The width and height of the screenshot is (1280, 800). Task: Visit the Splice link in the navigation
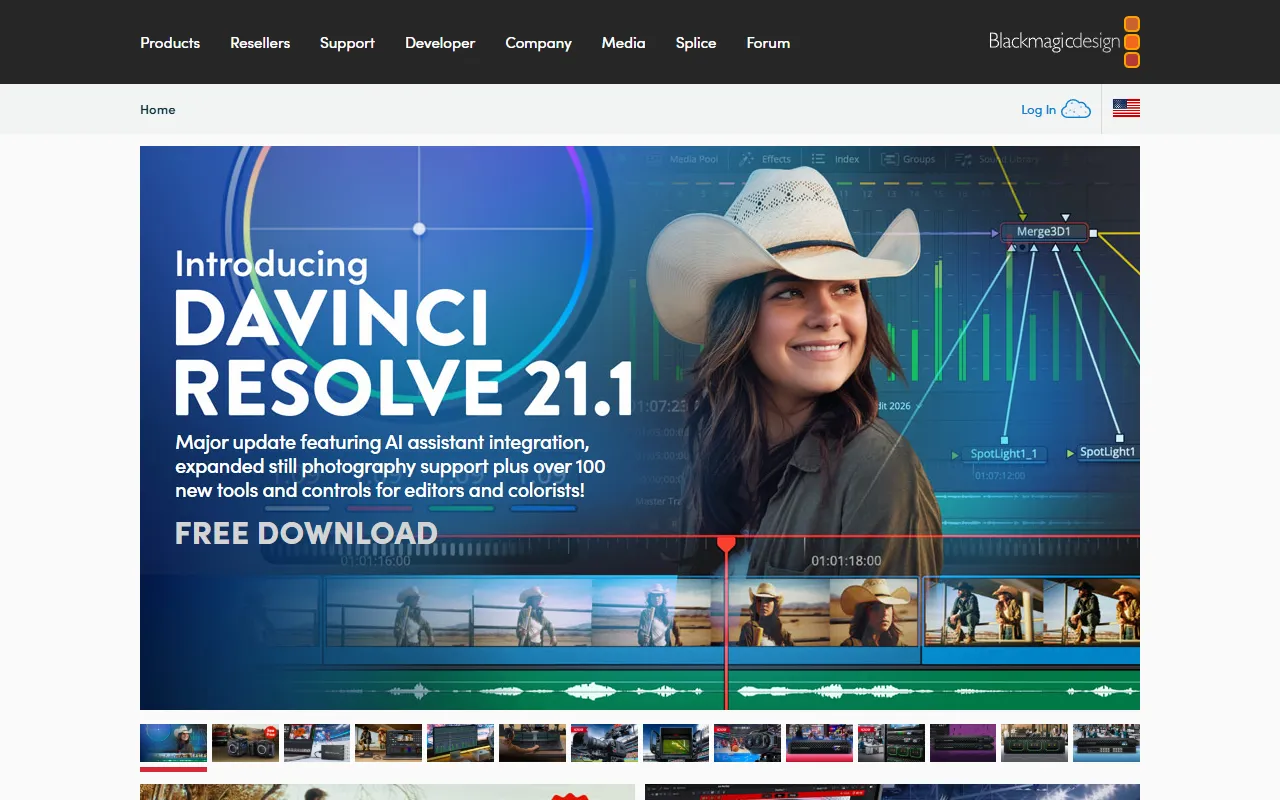[x=696, y=43]
